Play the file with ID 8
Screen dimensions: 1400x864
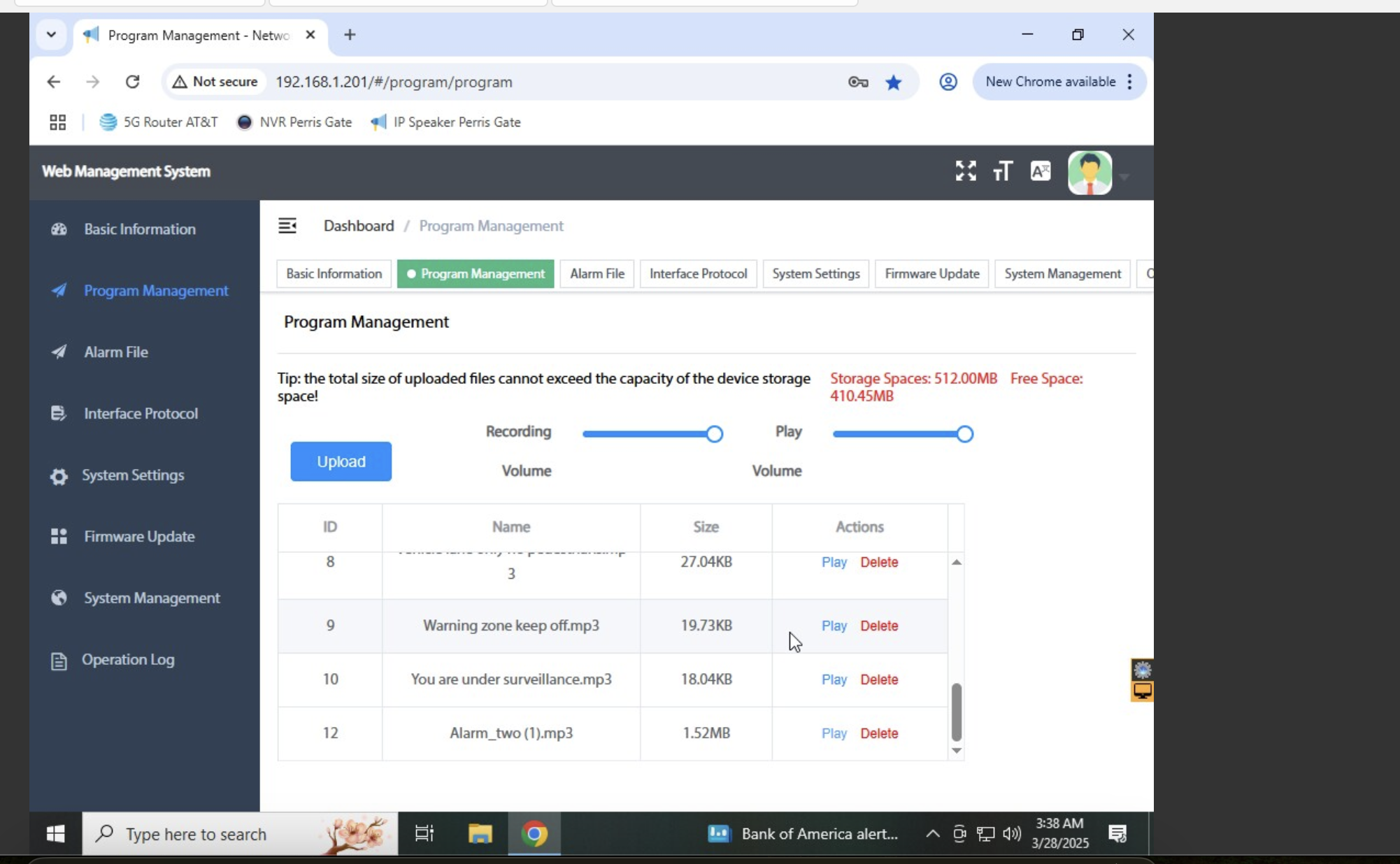tap(834, 562)
